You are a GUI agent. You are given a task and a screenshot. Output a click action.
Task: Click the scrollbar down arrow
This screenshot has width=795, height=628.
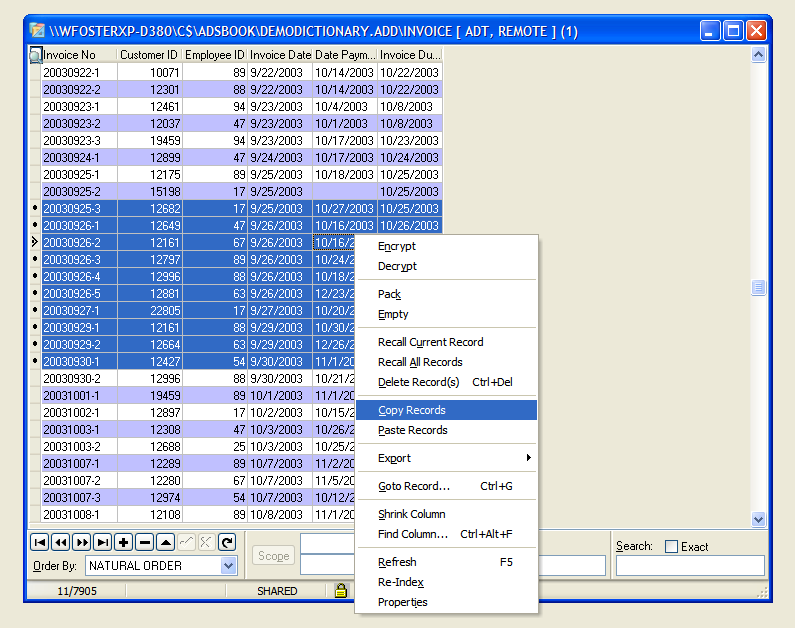(758, 519)
